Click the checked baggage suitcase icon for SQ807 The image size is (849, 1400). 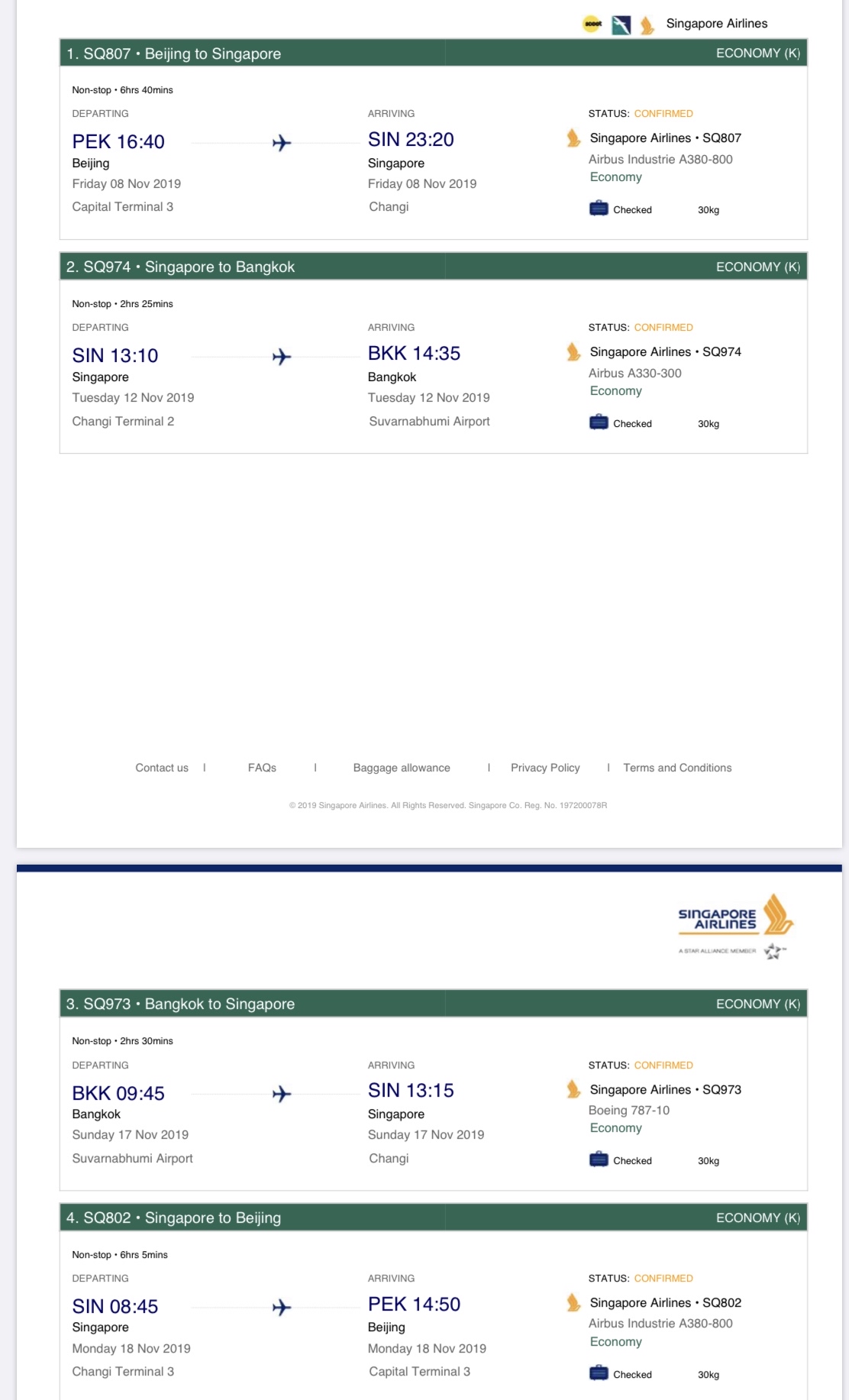pyautogui.click(x=599, y=209)
